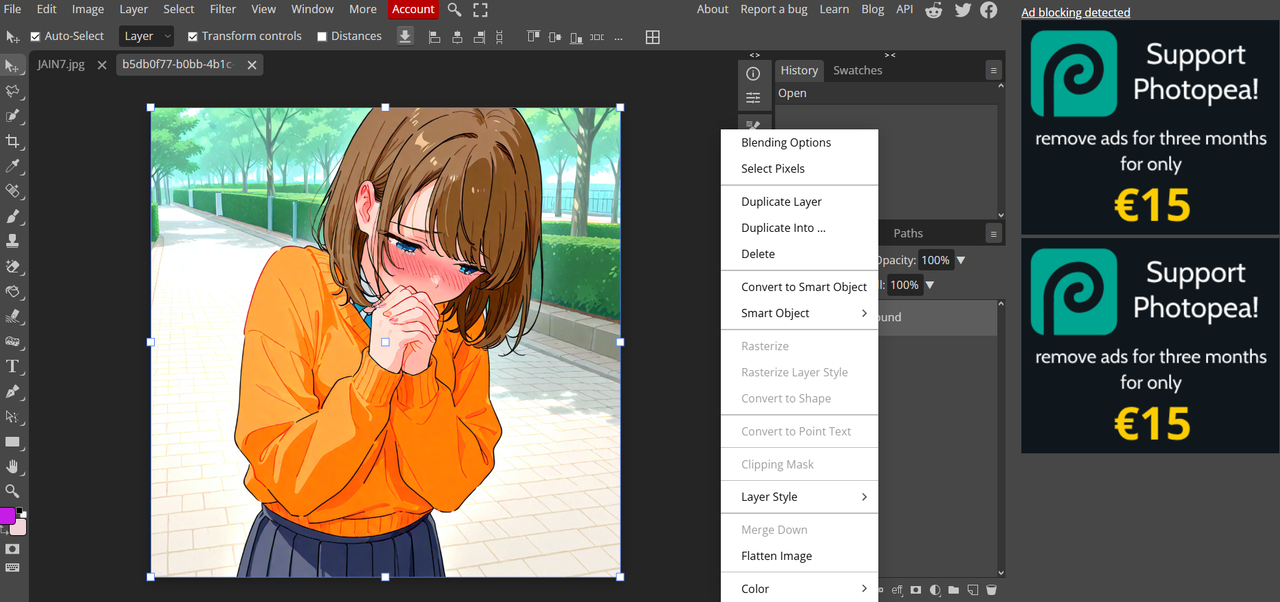The width and height of the screenshot is (1280, 602).
Task: Select the Eraser tool
Action: pyautogui.click(x=13, y=266)
